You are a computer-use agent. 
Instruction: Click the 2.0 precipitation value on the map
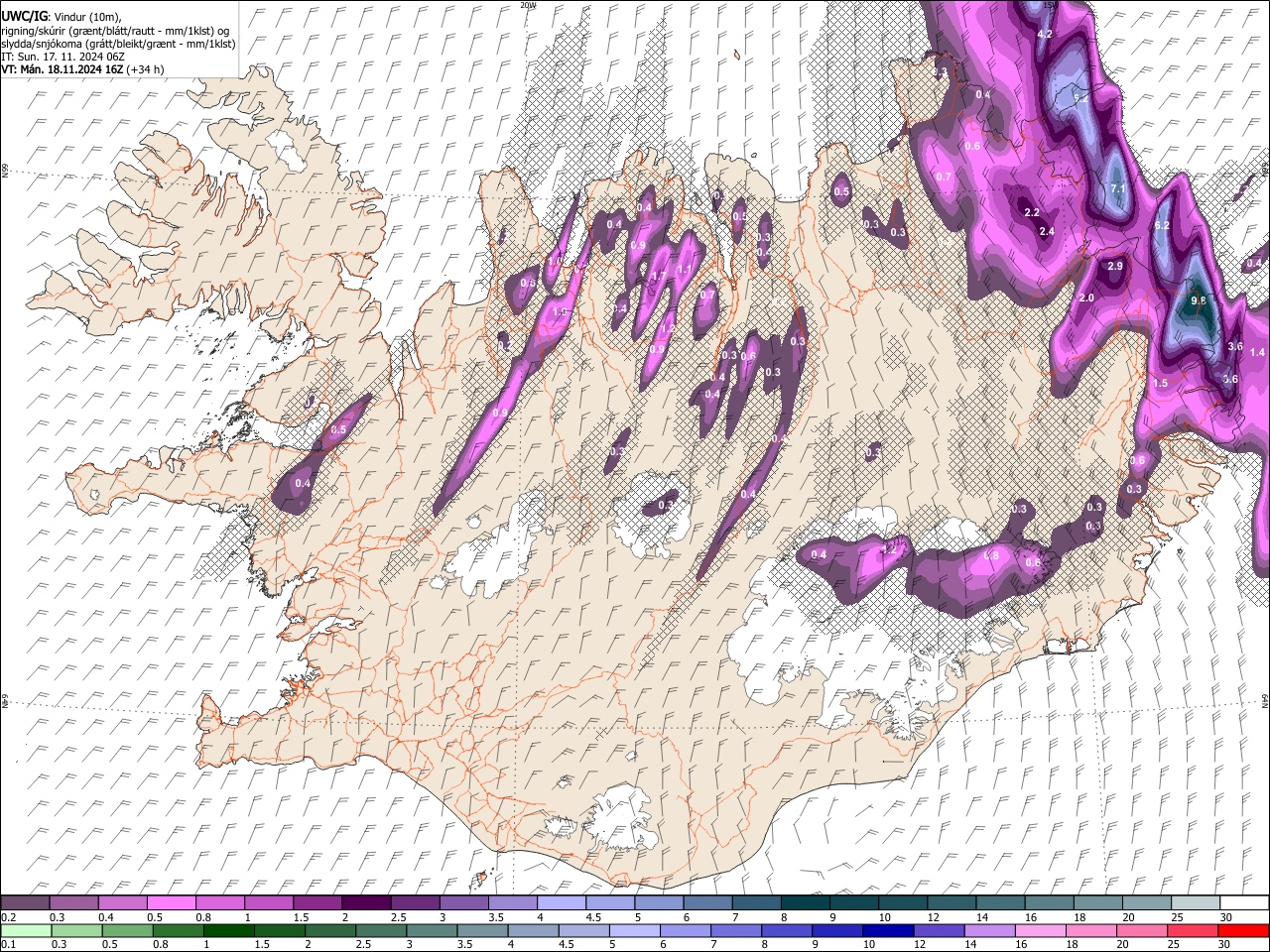[1086, 297]
